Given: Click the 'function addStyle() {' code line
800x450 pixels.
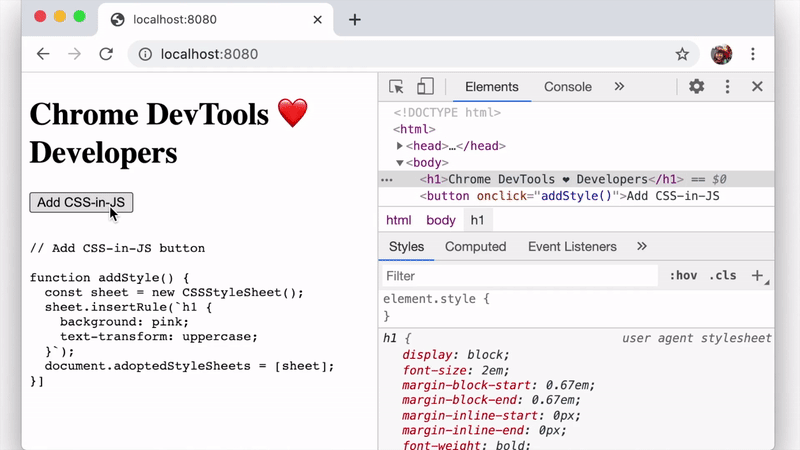Looking at the screenshot, I should 110,278.
